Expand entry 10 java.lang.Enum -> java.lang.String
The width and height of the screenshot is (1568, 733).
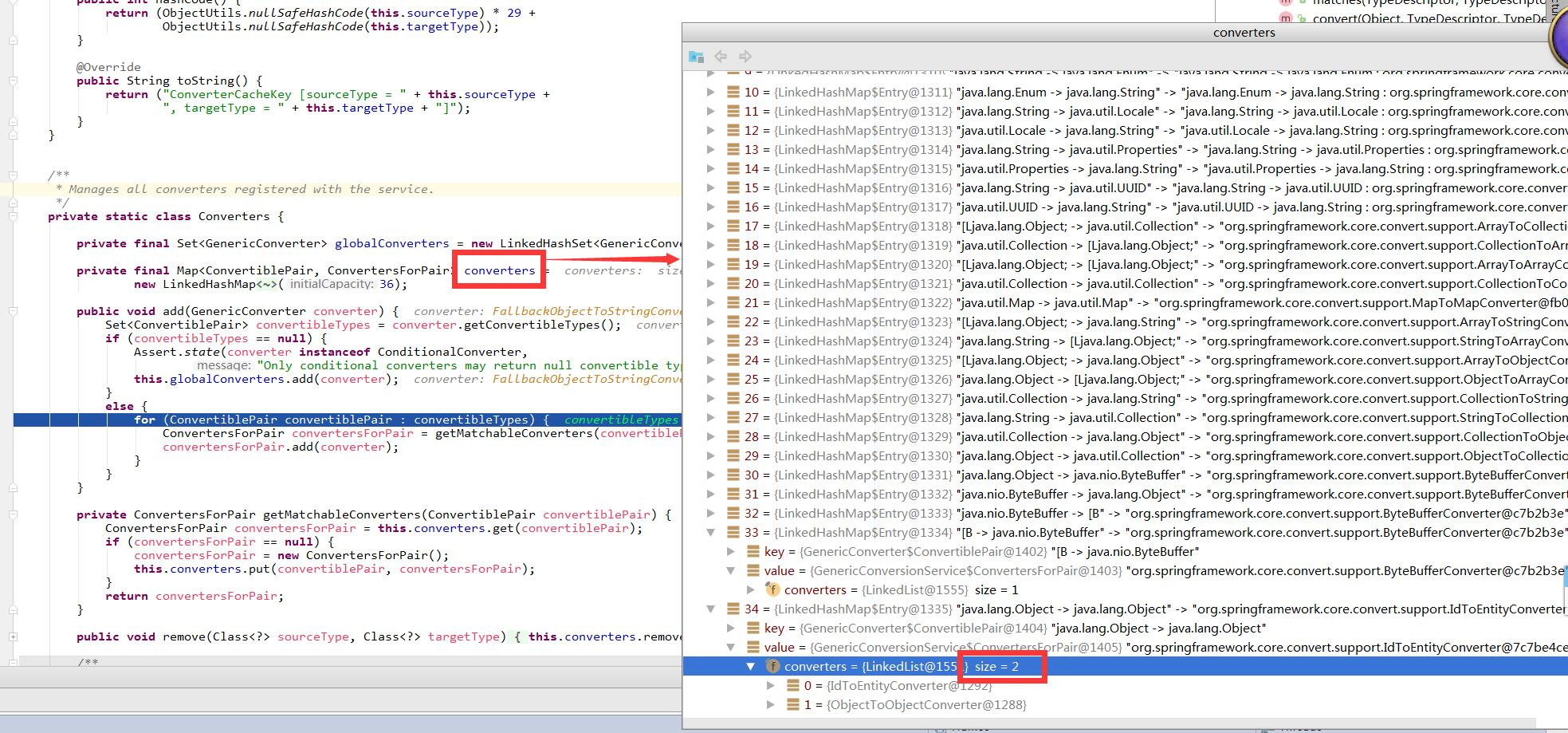[710, 92]
